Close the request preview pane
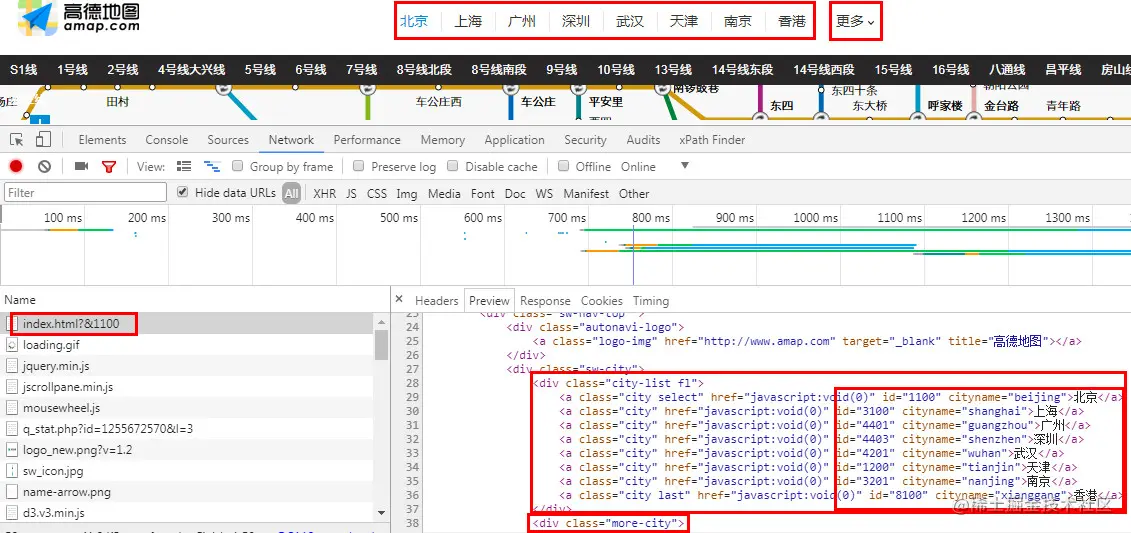This screenshot has width=1131, height=533. pyautogui.click(x=399, y=299)
